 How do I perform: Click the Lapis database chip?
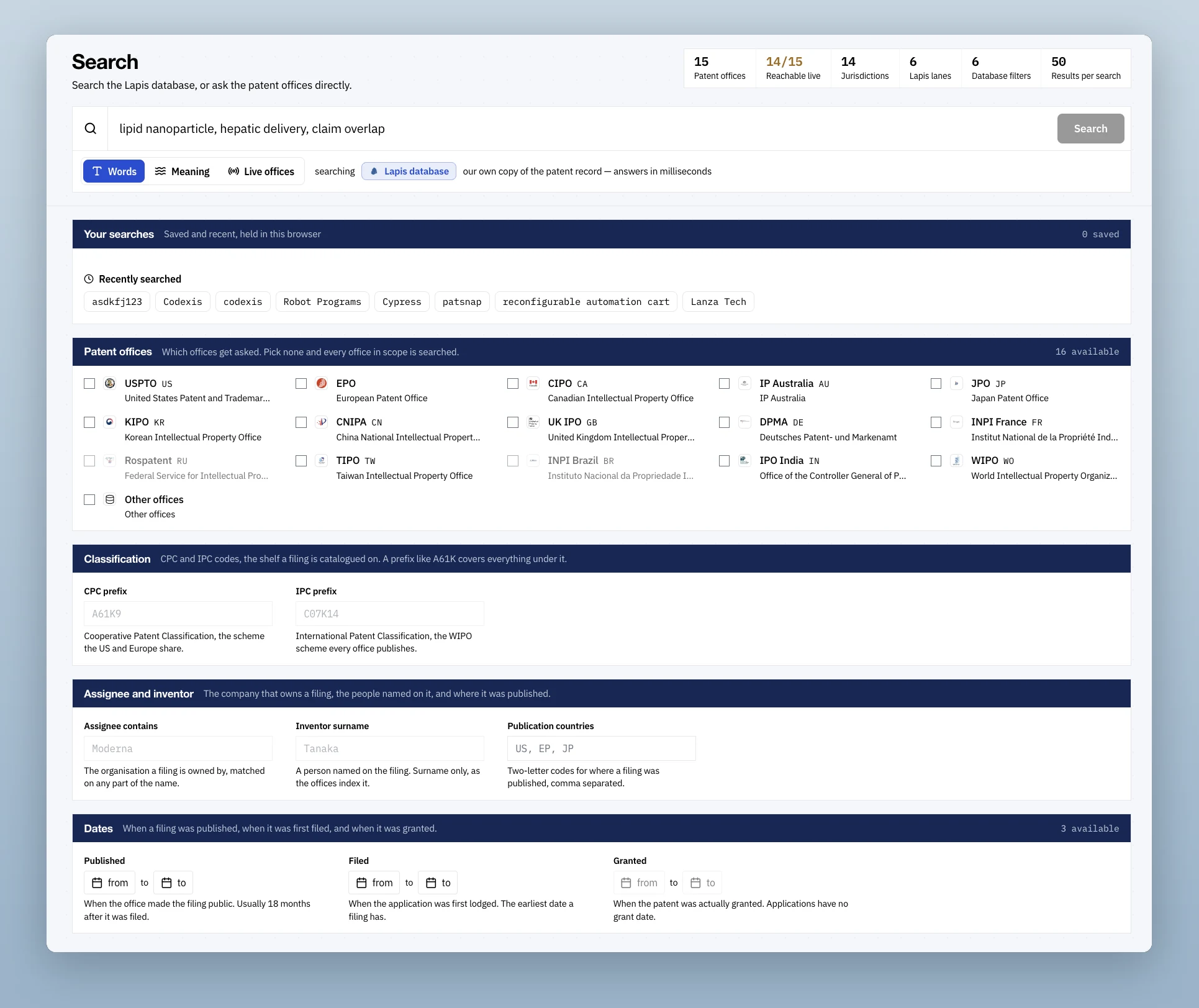(x=409, y=171)
